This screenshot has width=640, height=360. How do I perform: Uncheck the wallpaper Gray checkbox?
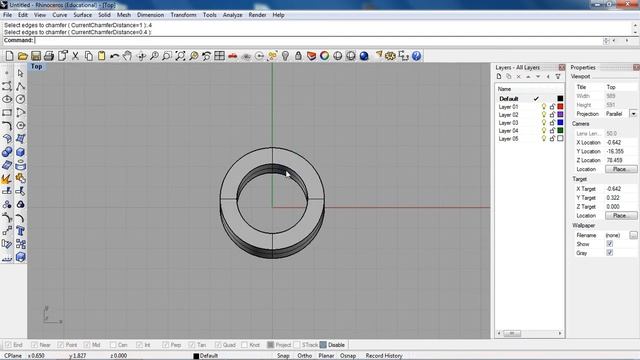[609, 253]
